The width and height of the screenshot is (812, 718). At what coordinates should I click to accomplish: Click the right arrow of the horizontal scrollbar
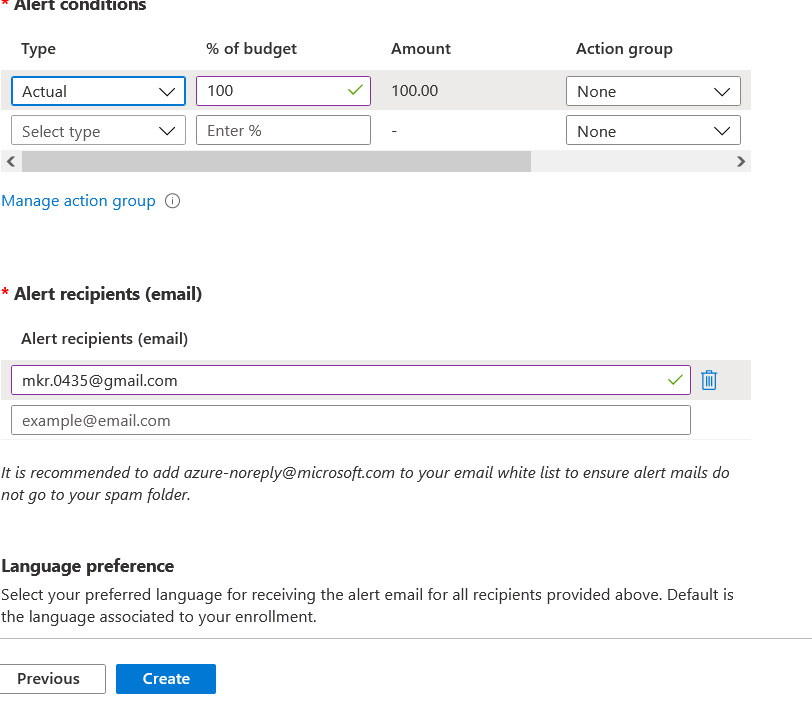[x=741, y=162]
